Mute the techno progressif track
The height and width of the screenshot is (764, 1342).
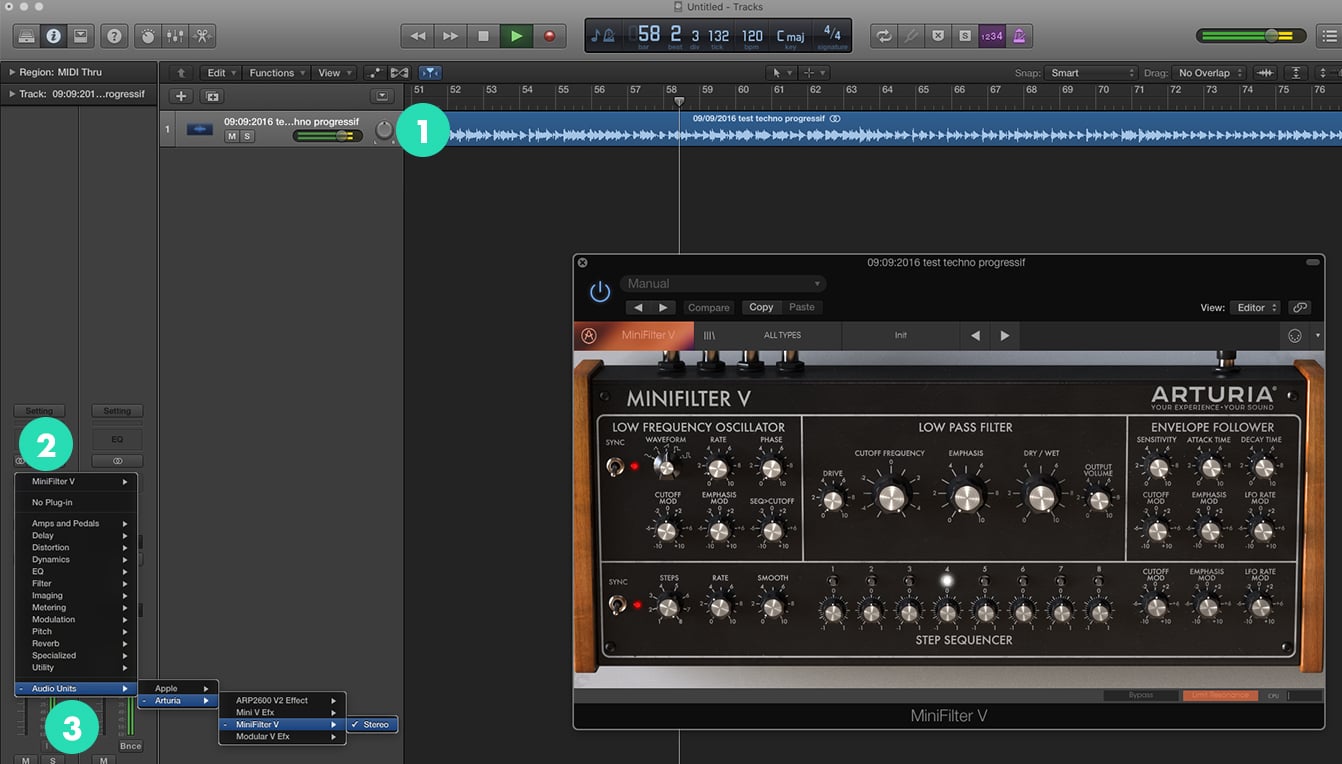click(232, 136)
